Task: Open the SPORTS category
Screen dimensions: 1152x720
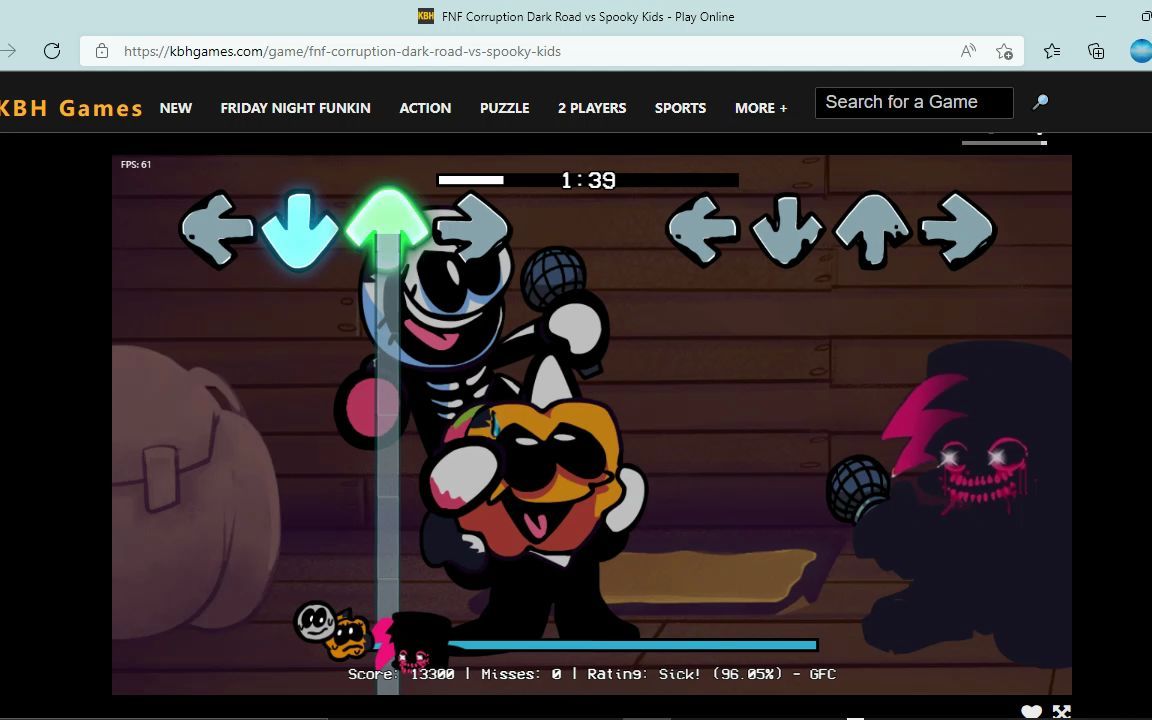Action: tap(680, 108)
